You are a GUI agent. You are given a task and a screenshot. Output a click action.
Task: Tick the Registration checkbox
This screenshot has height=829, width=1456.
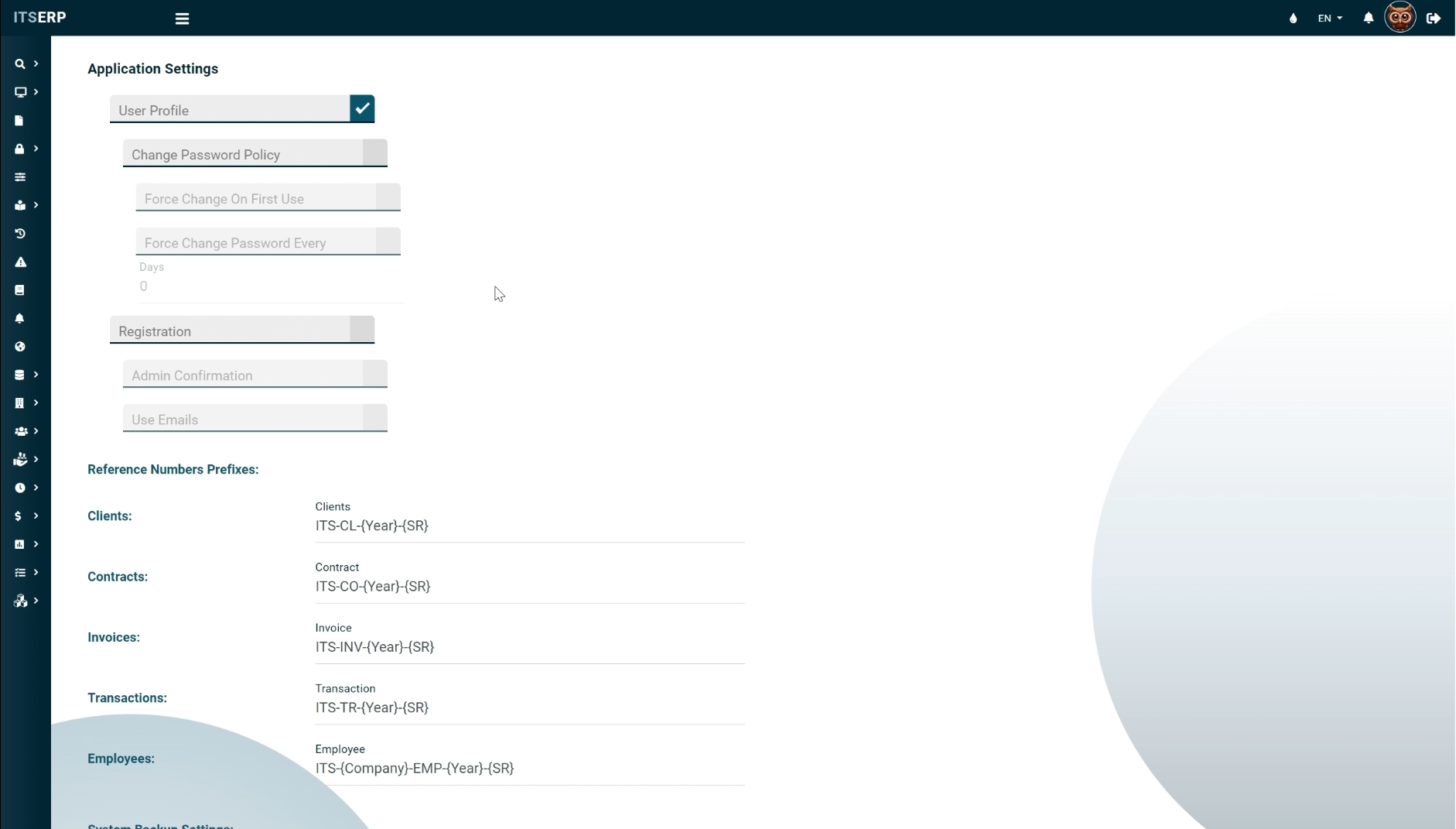pos(362,330)
